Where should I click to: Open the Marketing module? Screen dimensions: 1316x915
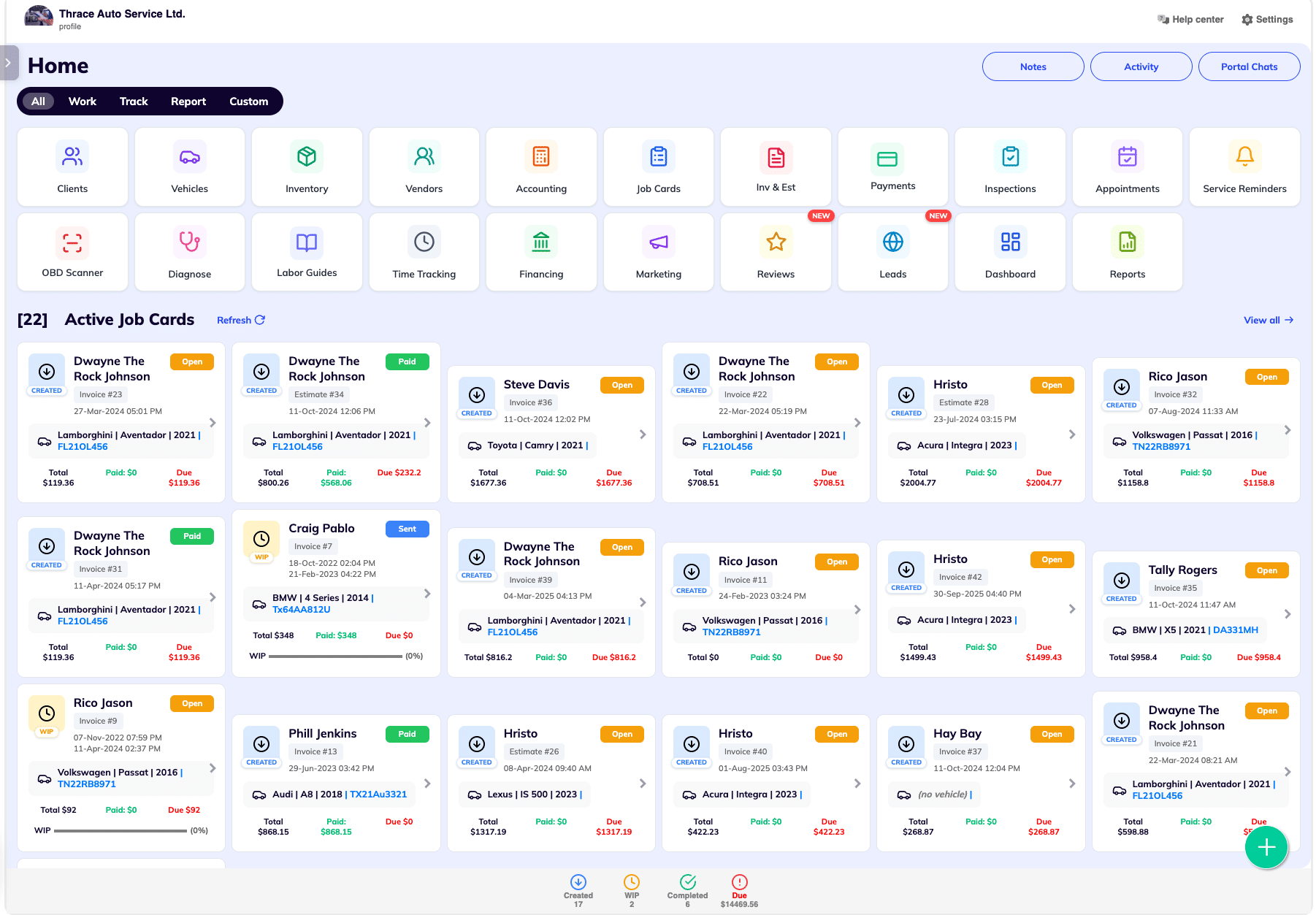pos(658,252)
